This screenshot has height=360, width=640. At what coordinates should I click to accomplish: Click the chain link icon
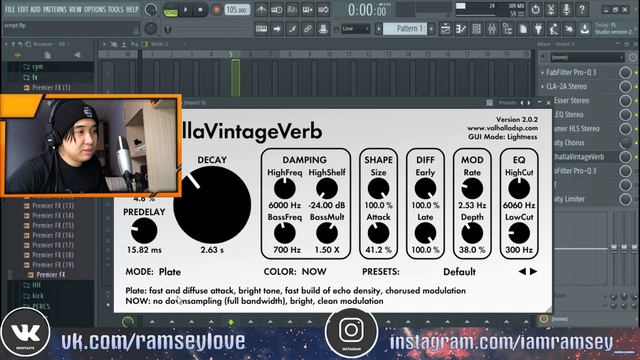(308, 29)
